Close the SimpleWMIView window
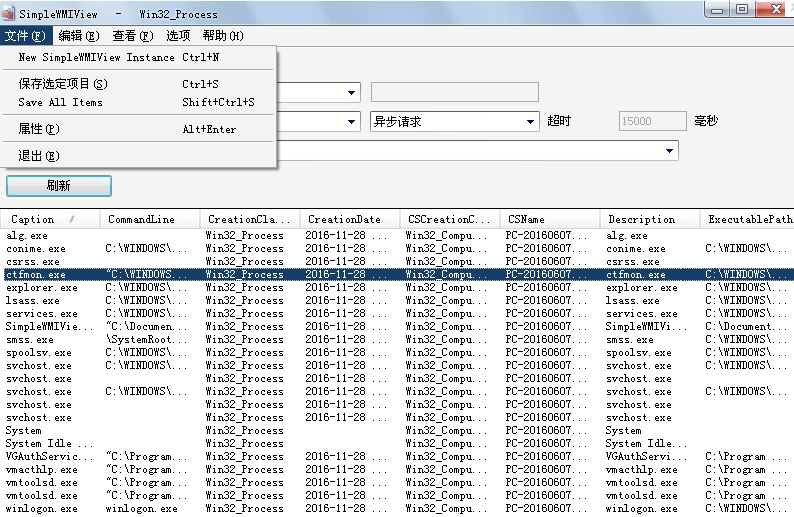Viewport: 794px width, 517px height. click(x=776, y=10)
